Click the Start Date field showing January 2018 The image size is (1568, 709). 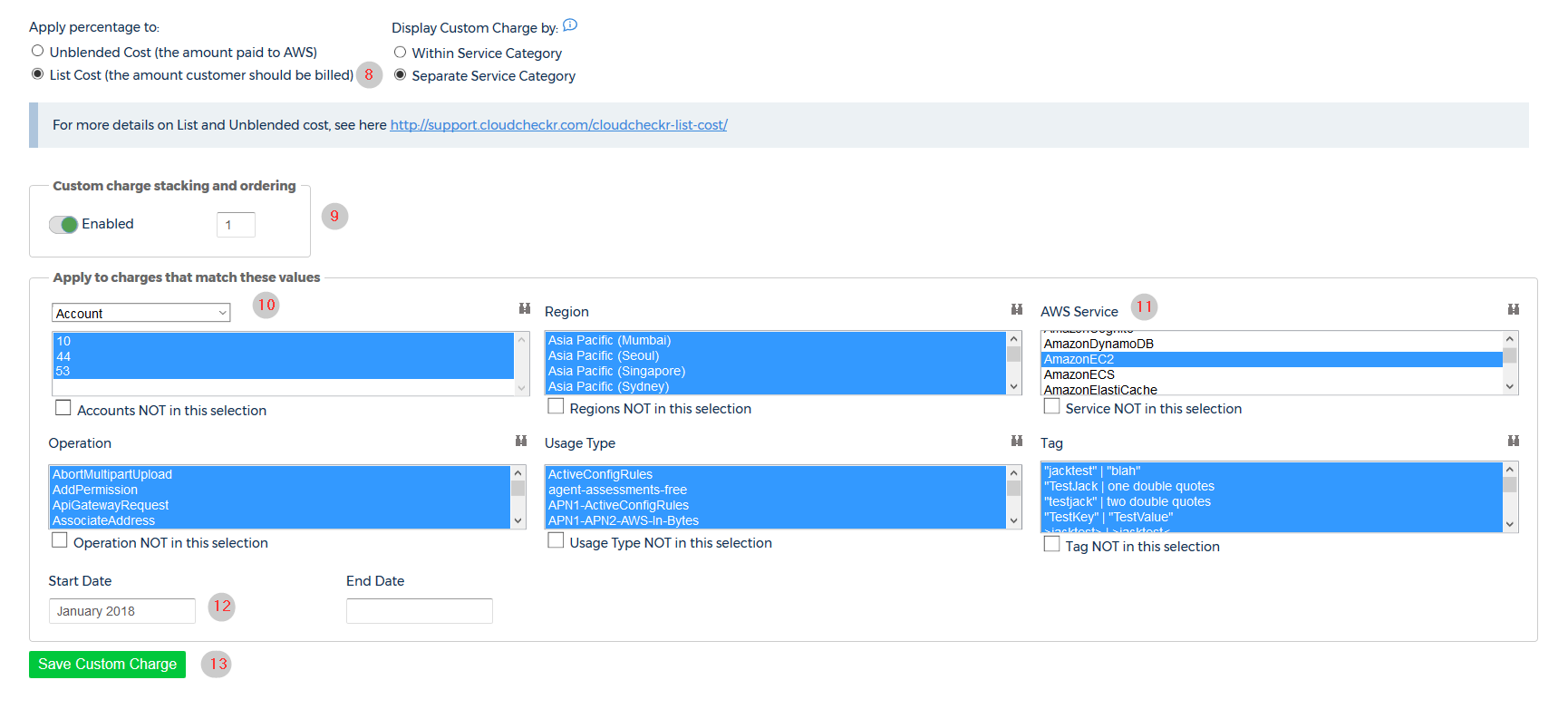click(122, 611)
